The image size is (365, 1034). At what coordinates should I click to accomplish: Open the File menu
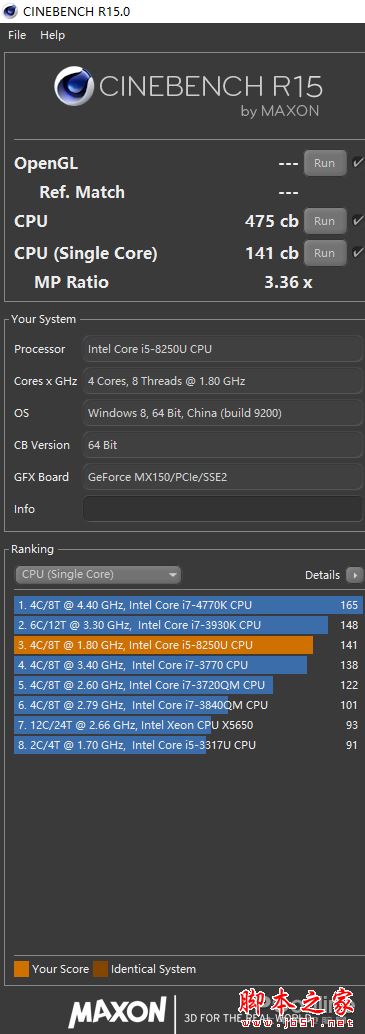tap(17, 35)
